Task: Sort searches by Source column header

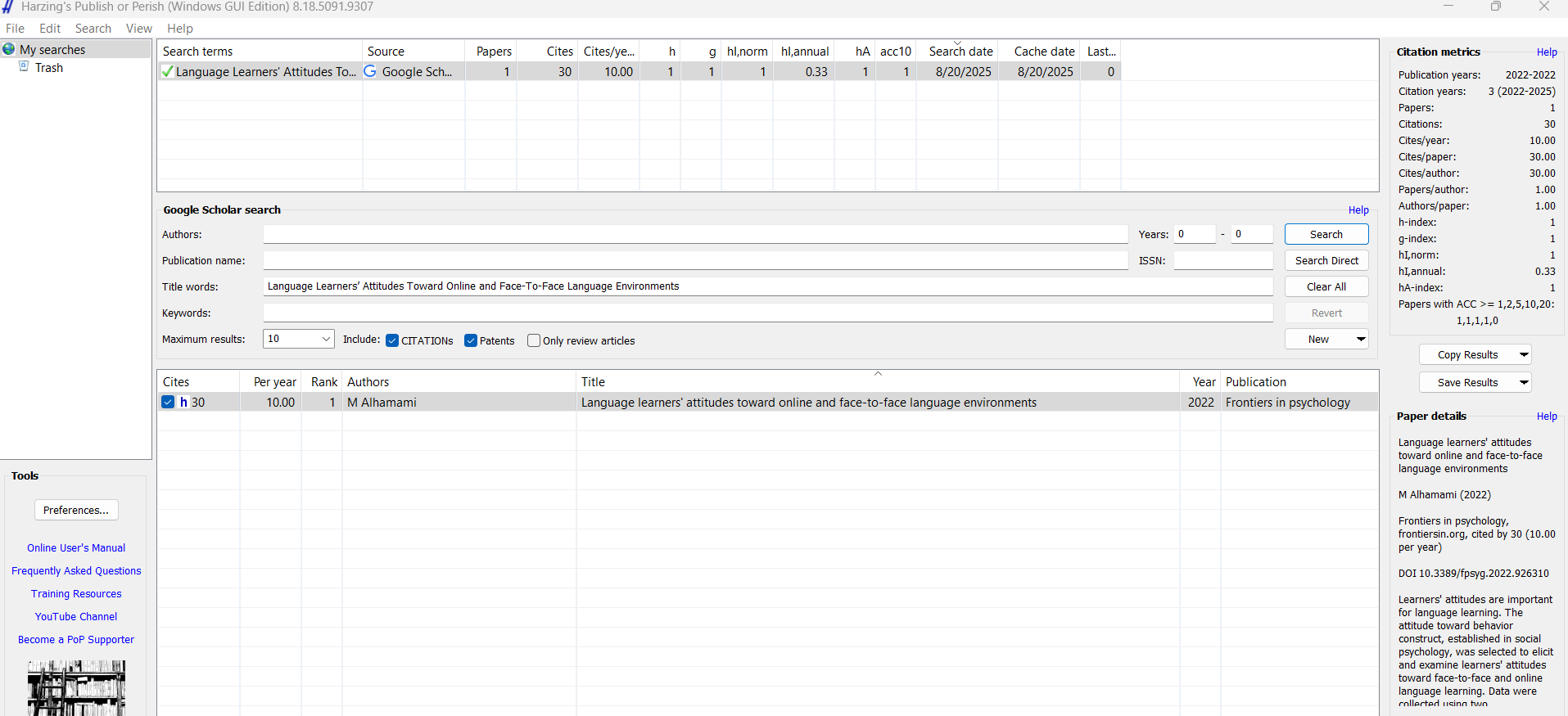Action: tap(413, 51)
